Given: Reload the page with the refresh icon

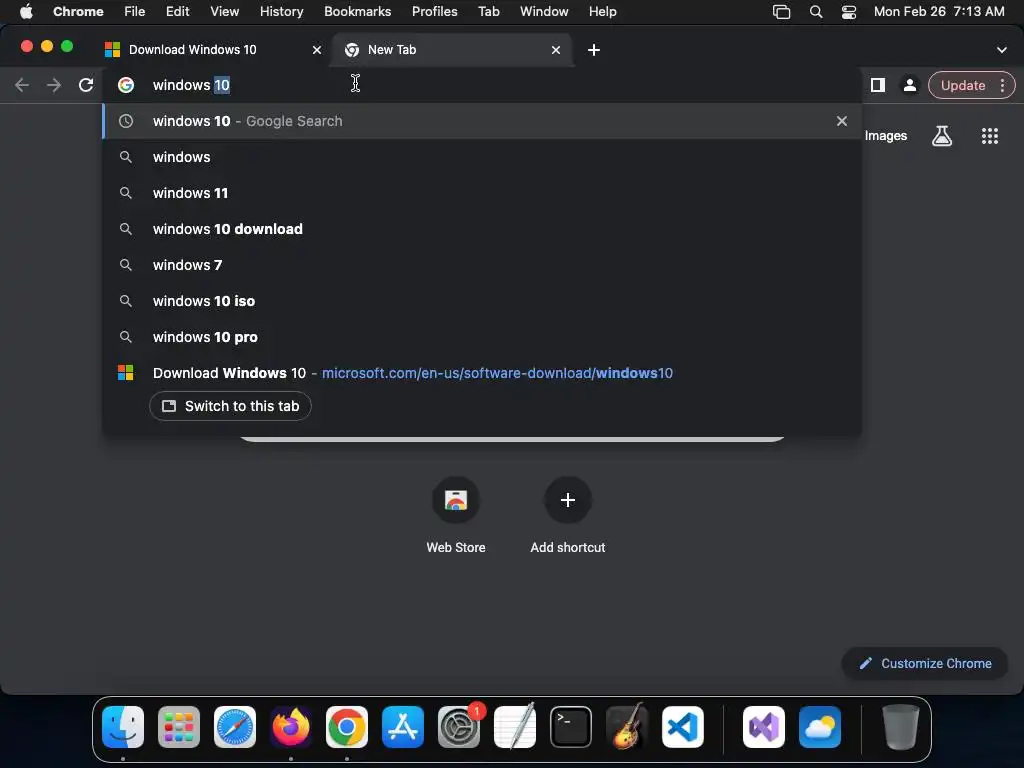Looking at the screenshot, I should [86, 85].
